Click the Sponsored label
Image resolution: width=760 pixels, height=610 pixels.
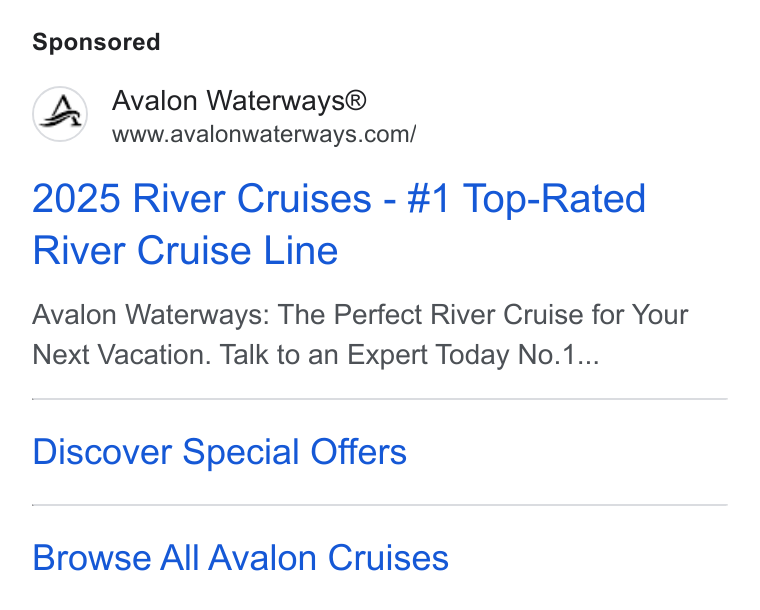coord(96,42)
